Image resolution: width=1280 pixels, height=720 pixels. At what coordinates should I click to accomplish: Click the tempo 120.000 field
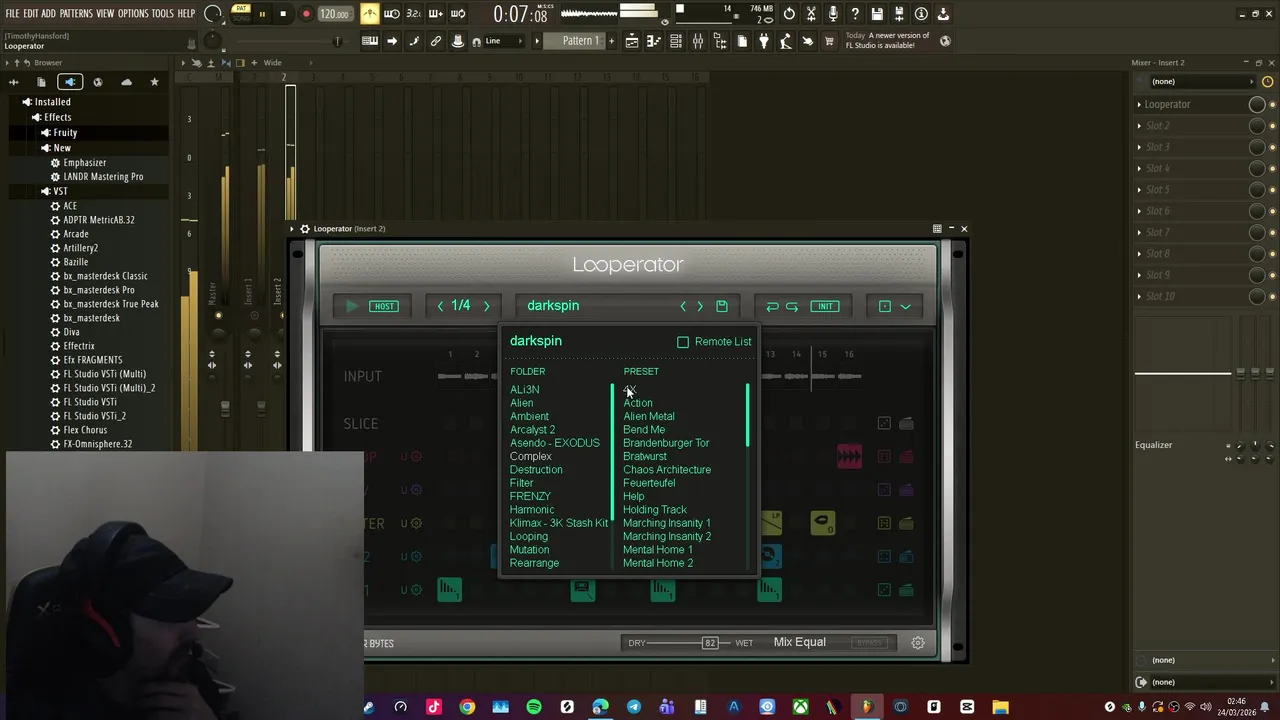pyautogui.click(x=335, y=14)
